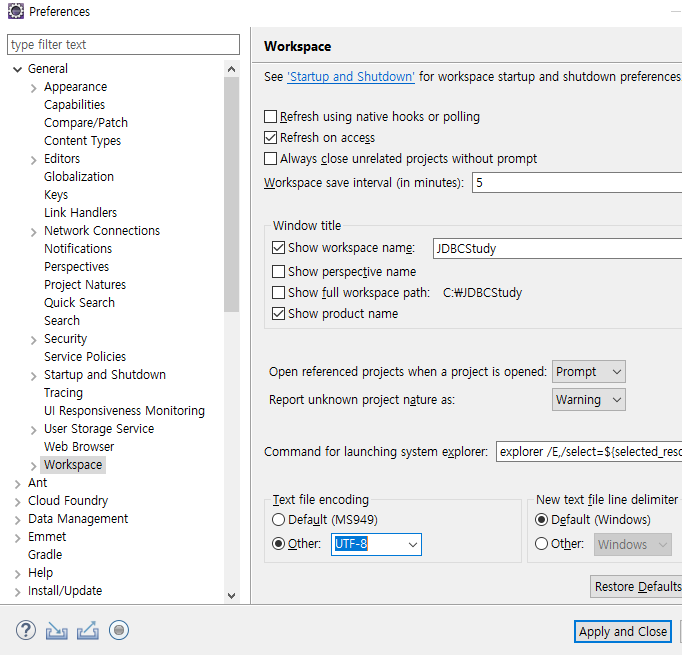
Task: Open Notifications preferences
Action: tap(78, 248)
